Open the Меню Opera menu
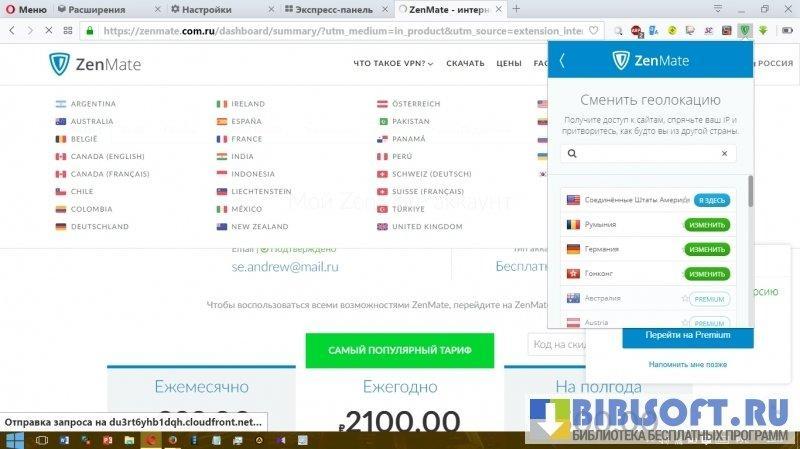Image resolution: width=800 pixels, height=449 pixels. 26,9
